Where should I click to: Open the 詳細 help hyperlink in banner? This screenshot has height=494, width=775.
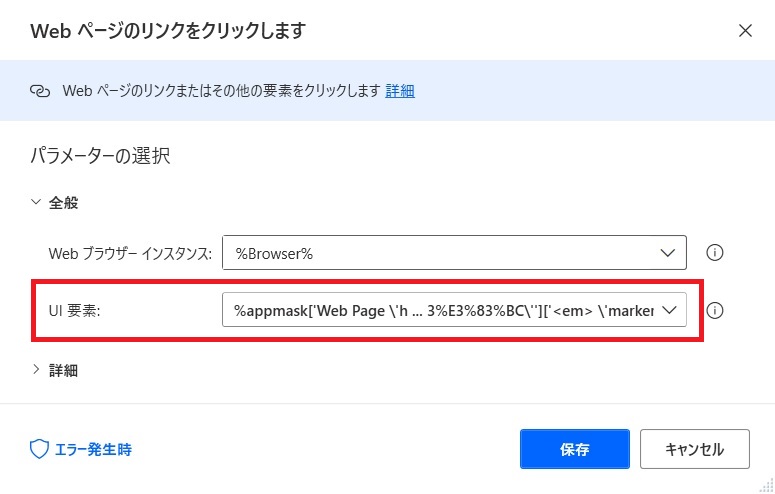tap(400, 91)
